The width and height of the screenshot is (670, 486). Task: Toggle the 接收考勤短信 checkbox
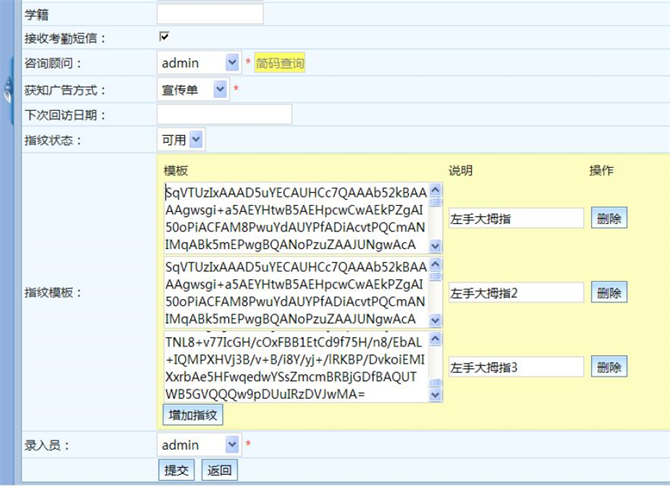pyautogui.click(x=164, y=37)
